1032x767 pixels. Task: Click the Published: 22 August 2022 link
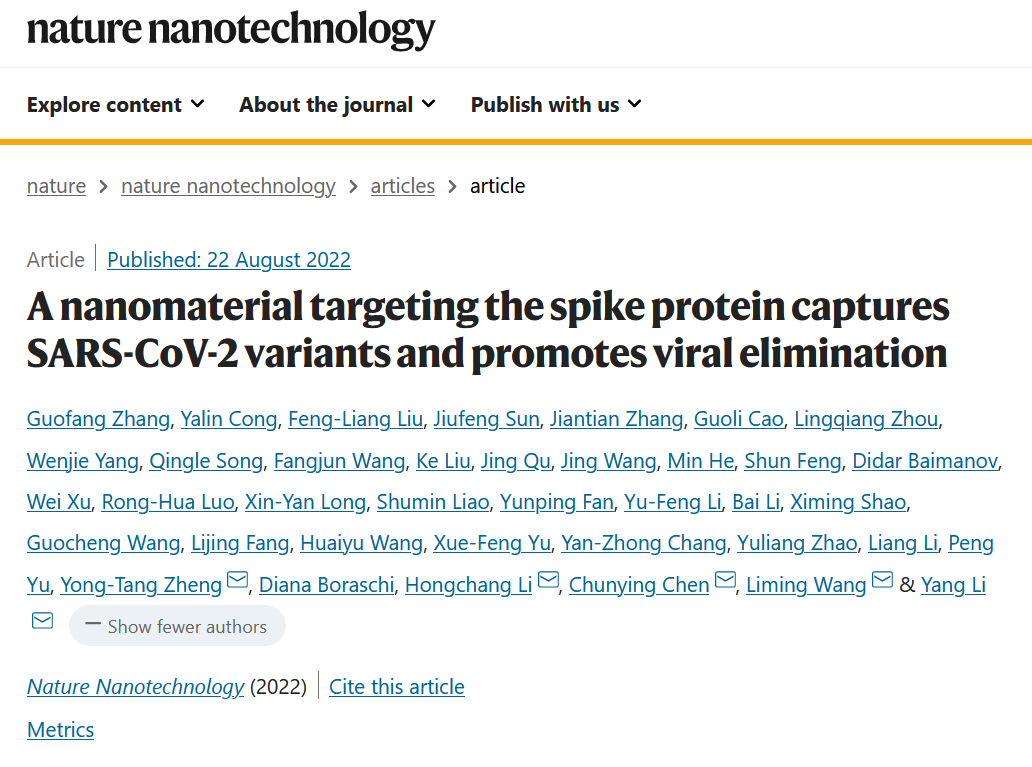click(x=229, y=260)
